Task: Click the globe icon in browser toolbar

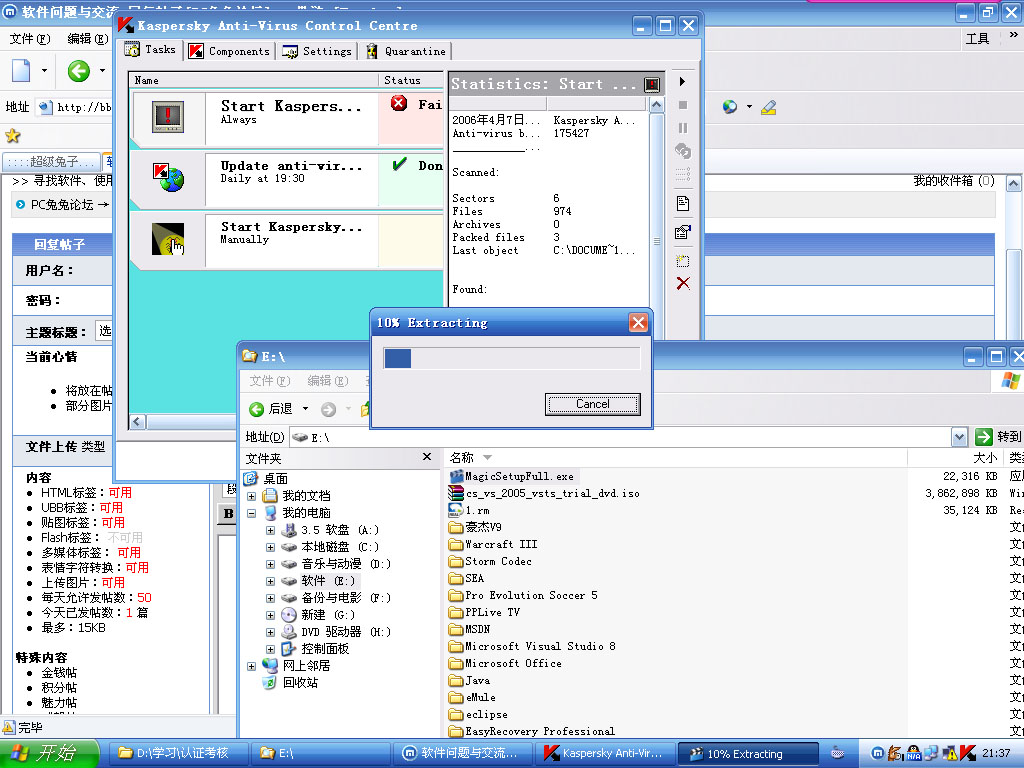Action: pyautogui.click(x=729, y=107)
